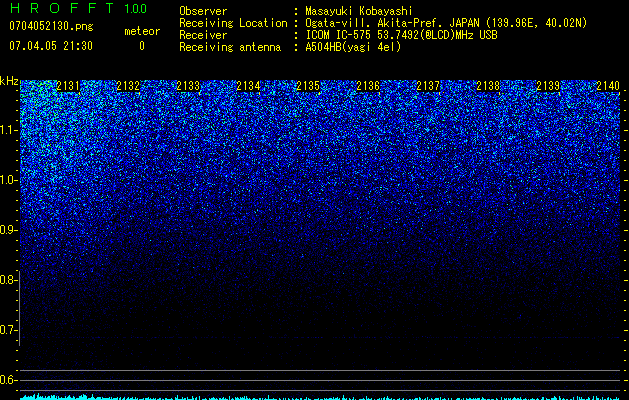629x400 pixels.
Task: Click the 2135 time marker
Action: click(308, 86)
